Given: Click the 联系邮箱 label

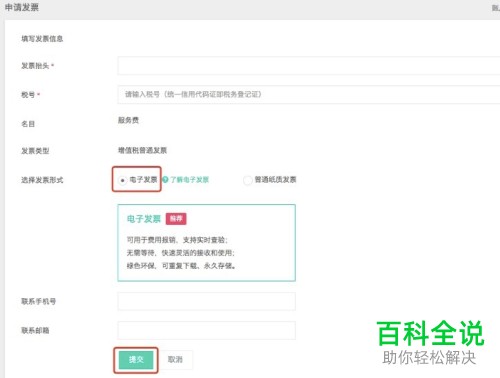Looking at the screenshot, I should (35, 330).
